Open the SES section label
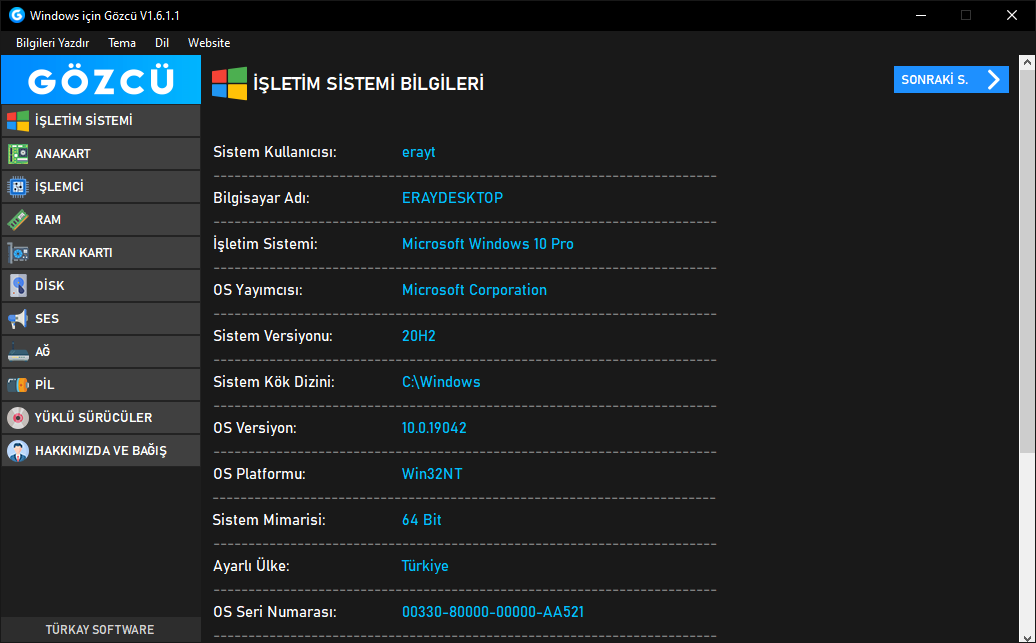The image size is (1036, 643). pos(47,319)
